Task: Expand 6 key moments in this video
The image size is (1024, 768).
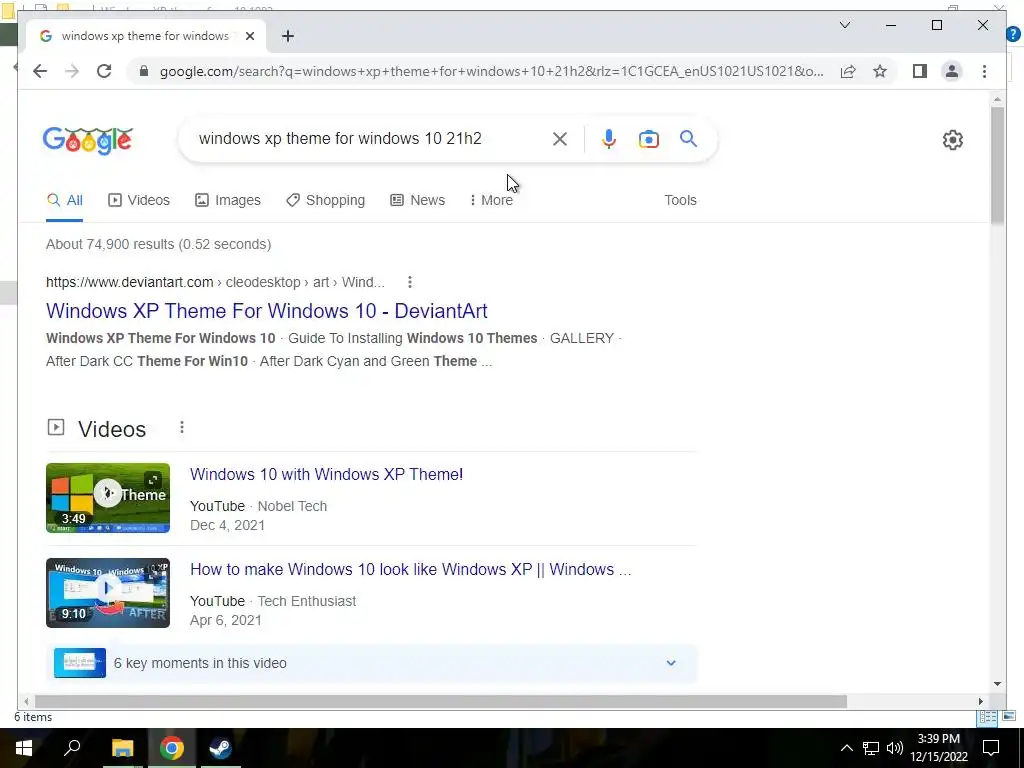Action: (x=372, y=663)
